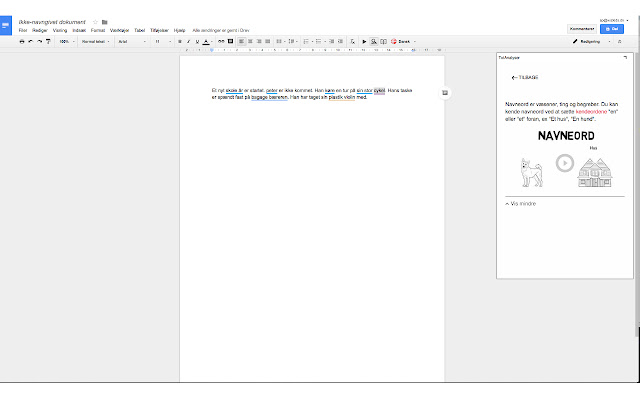This screenshot has height=400, width=640.
Task: Open the Tabel menu
Action: (x=139, y=31)
